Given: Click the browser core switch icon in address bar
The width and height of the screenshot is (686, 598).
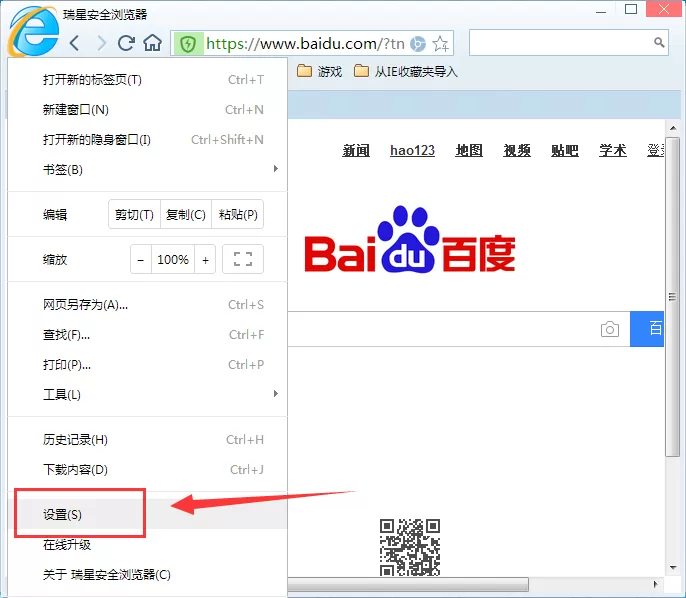Looking at the screenshot, I should 418,44.
